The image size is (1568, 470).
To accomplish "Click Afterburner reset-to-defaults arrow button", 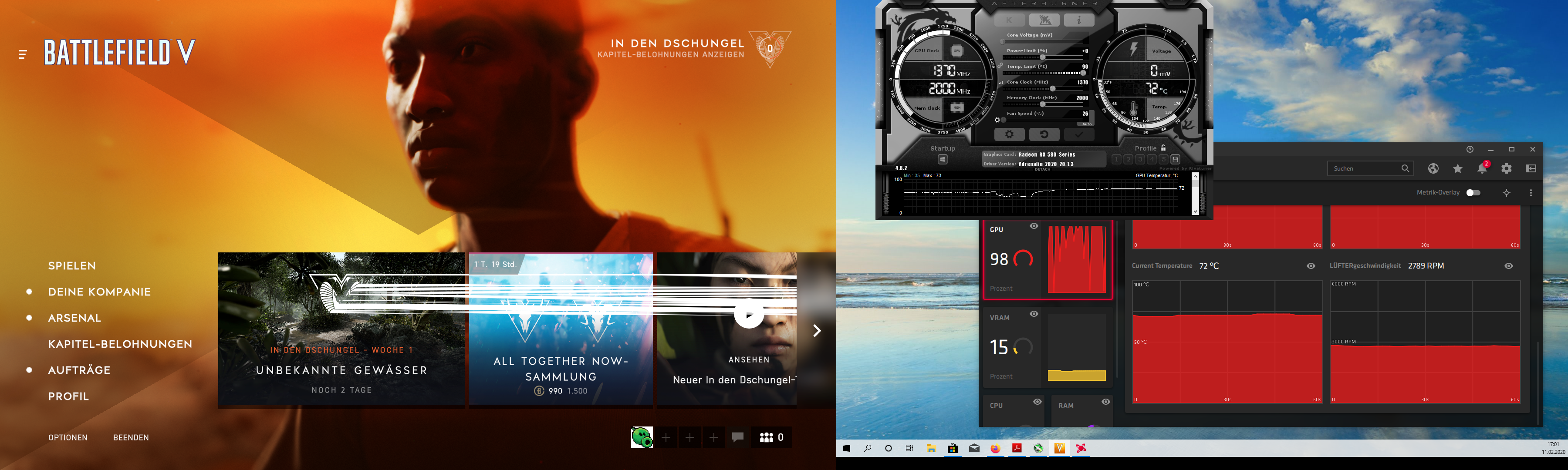I will tap(1044, 134).
